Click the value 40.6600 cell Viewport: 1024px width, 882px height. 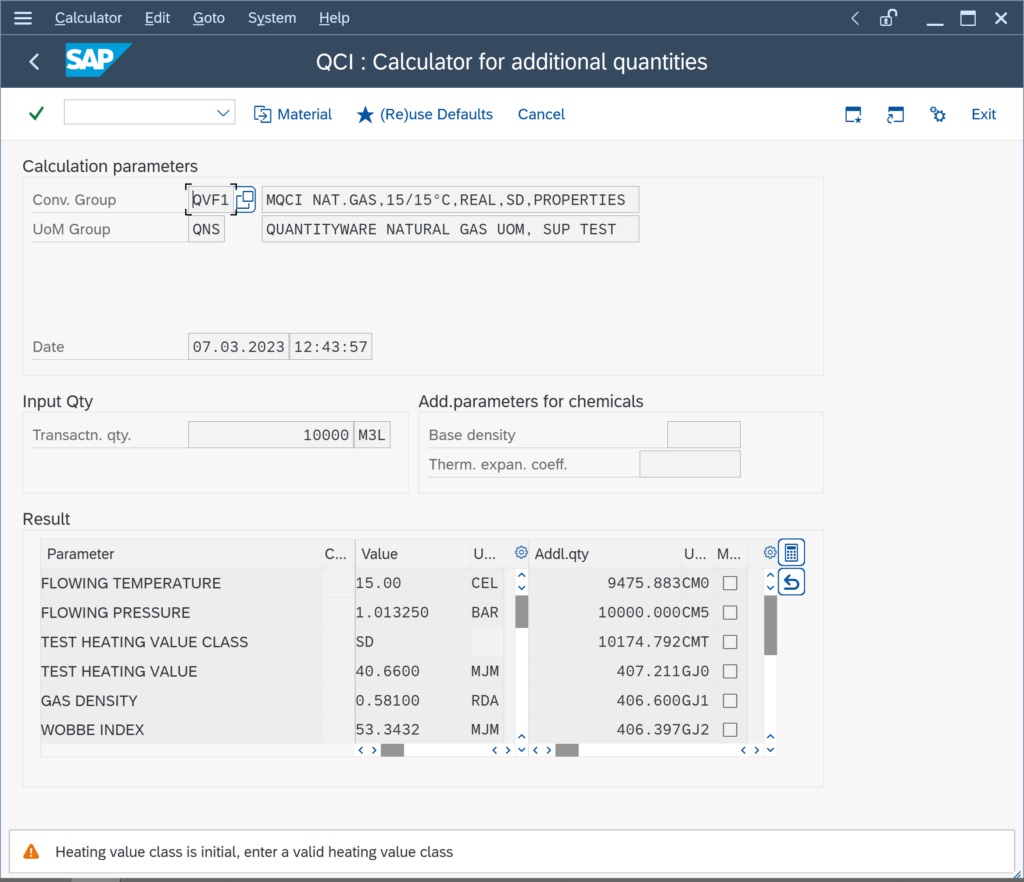[412, 671]
